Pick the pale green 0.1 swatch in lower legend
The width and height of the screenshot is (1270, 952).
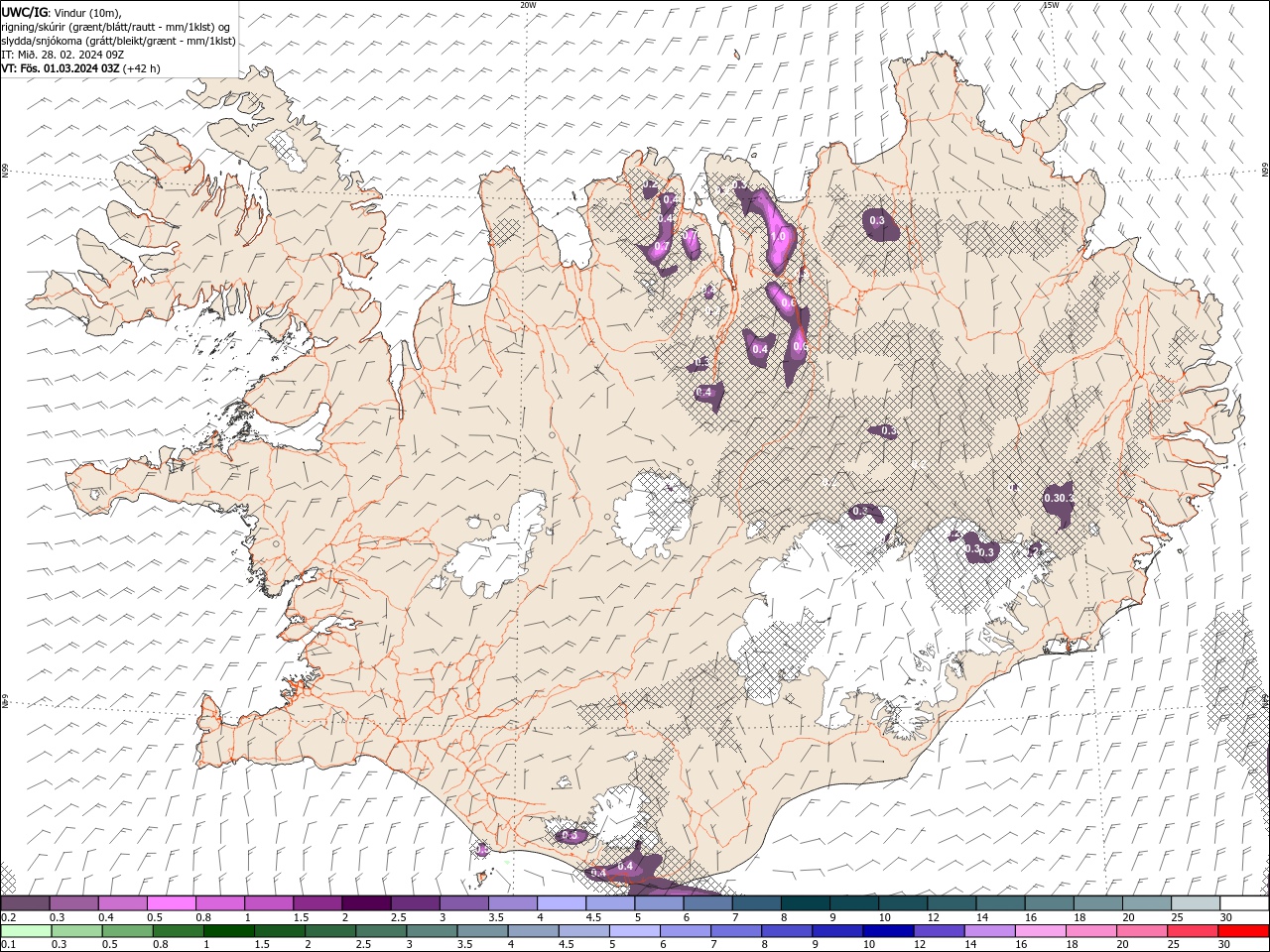(26, 931)
